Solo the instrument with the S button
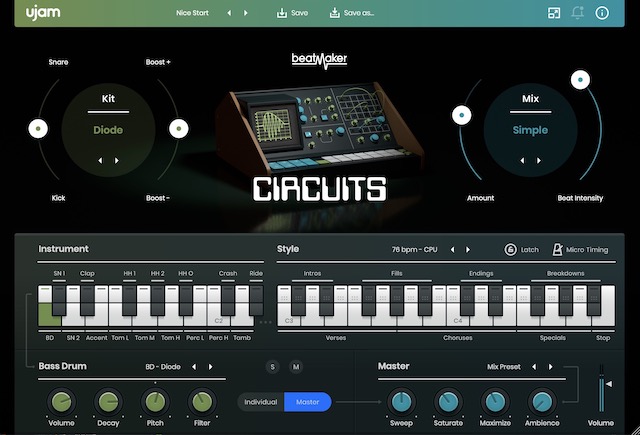The image size is (640, 435). point(272,367)
